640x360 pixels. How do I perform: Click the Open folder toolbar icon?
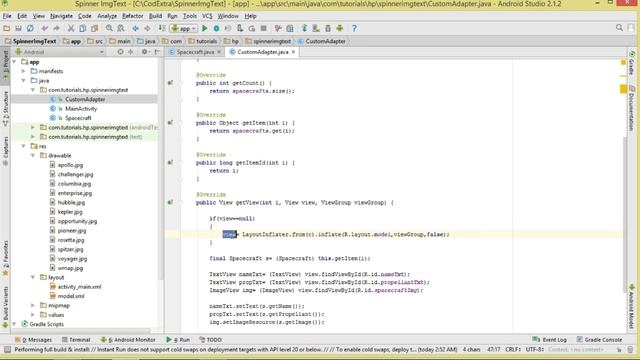(x=7, y=28)
